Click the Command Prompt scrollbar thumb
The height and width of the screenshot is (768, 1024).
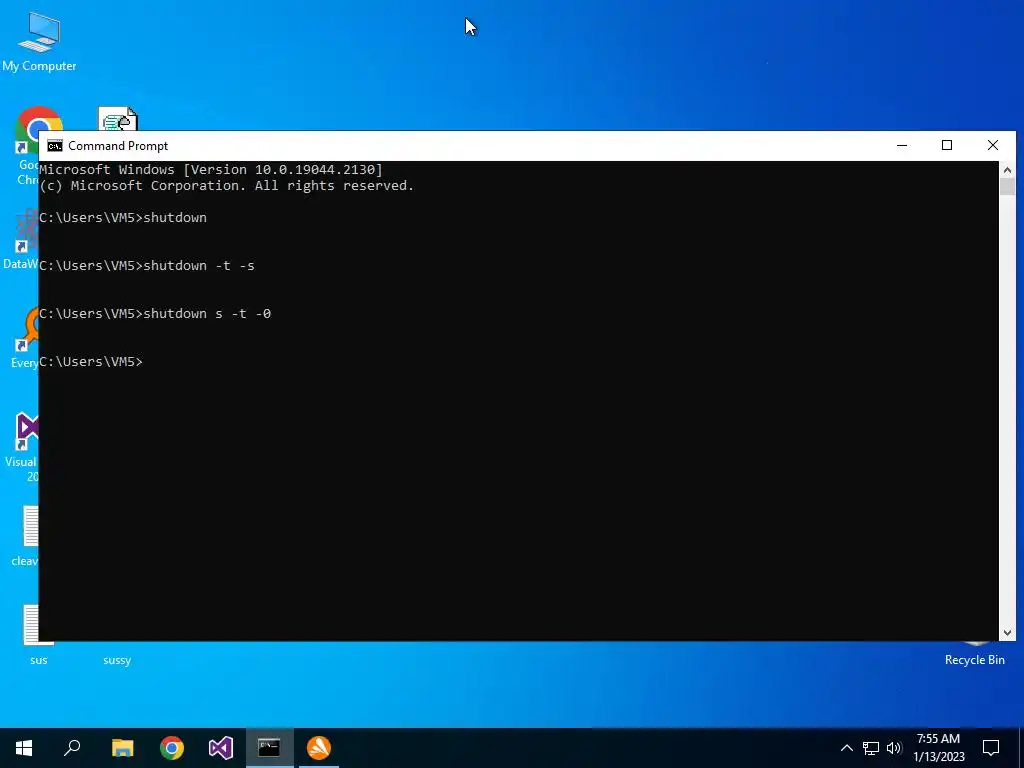1007,187
